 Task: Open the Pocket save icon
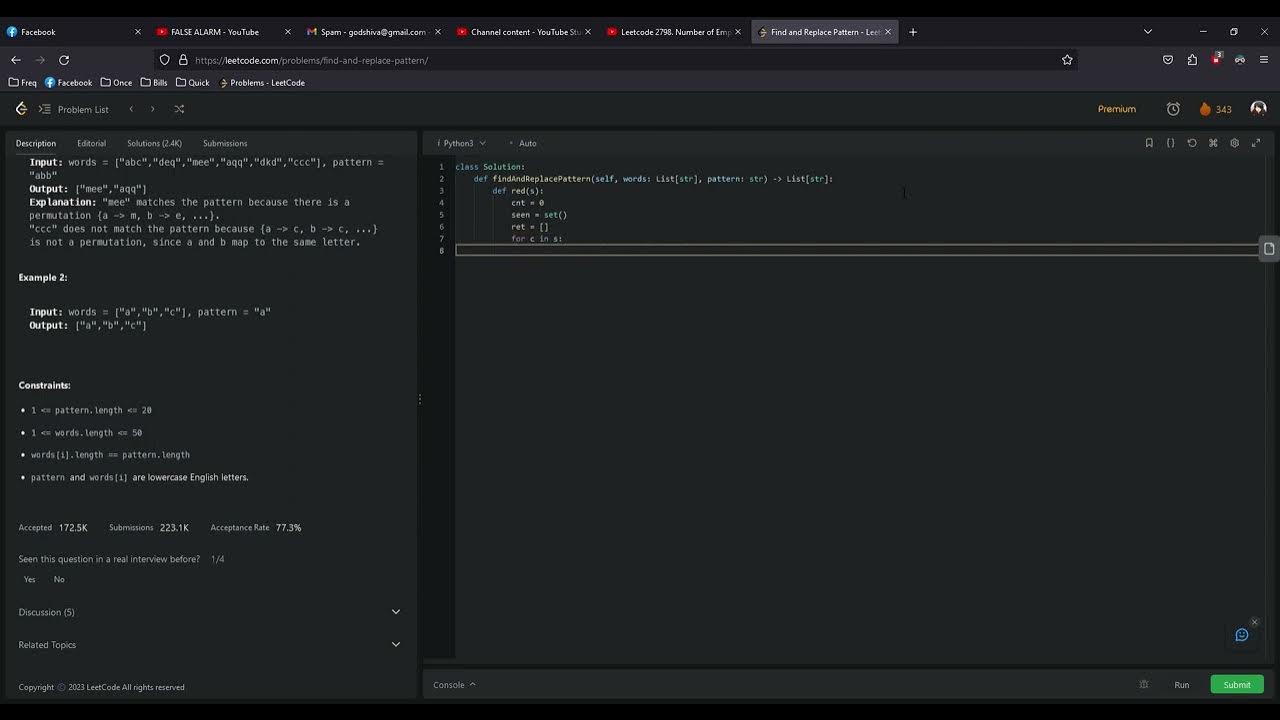coord(1168,60)
